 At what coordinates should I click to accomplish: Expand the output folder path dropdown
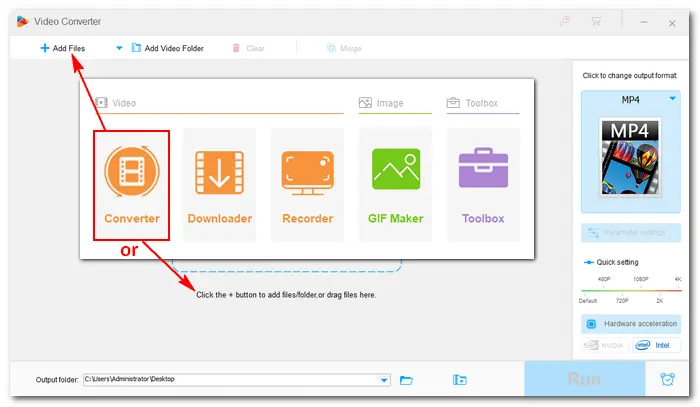pos(384,380)
